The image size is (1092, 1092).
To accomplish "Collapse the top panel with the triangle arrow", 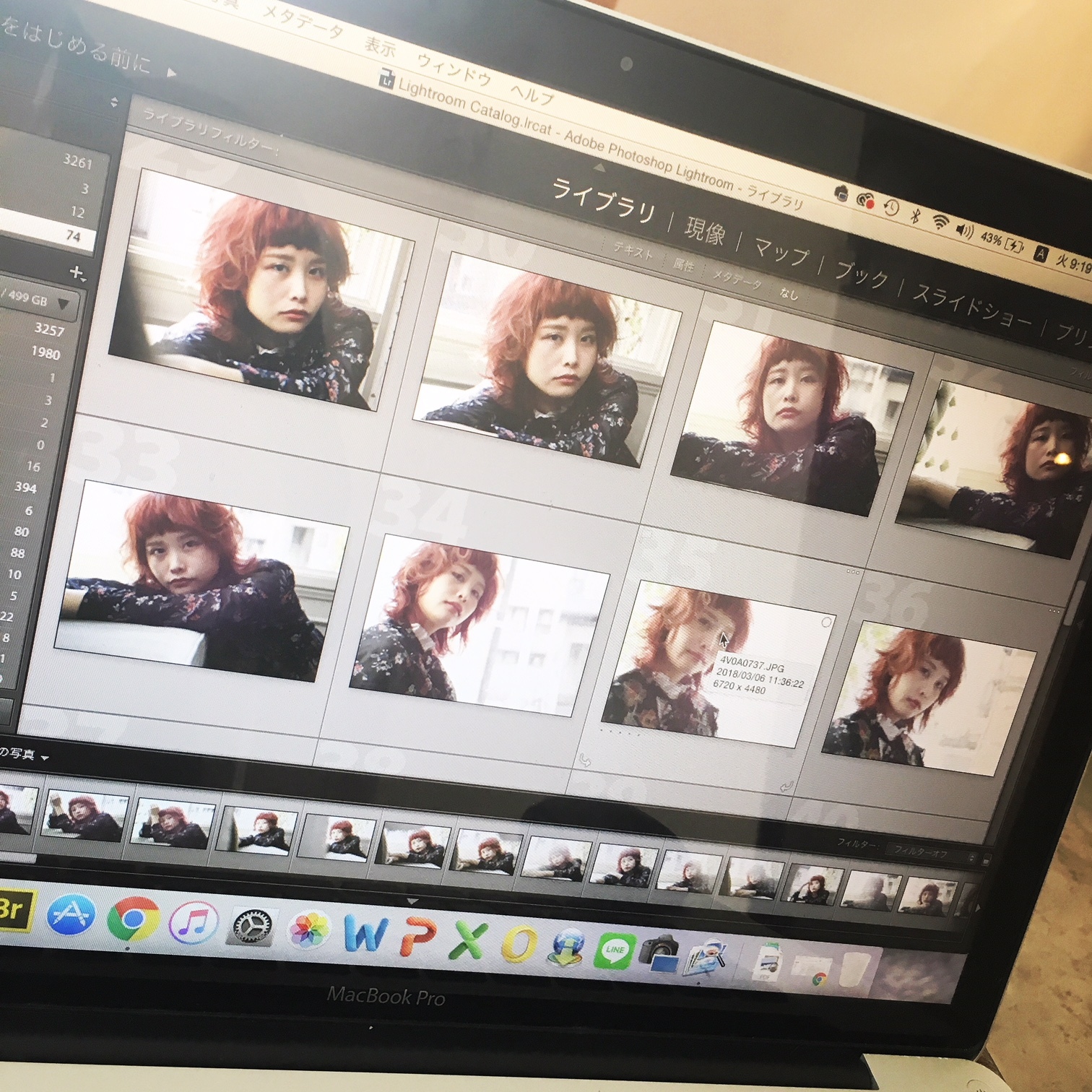I will 599,169.
